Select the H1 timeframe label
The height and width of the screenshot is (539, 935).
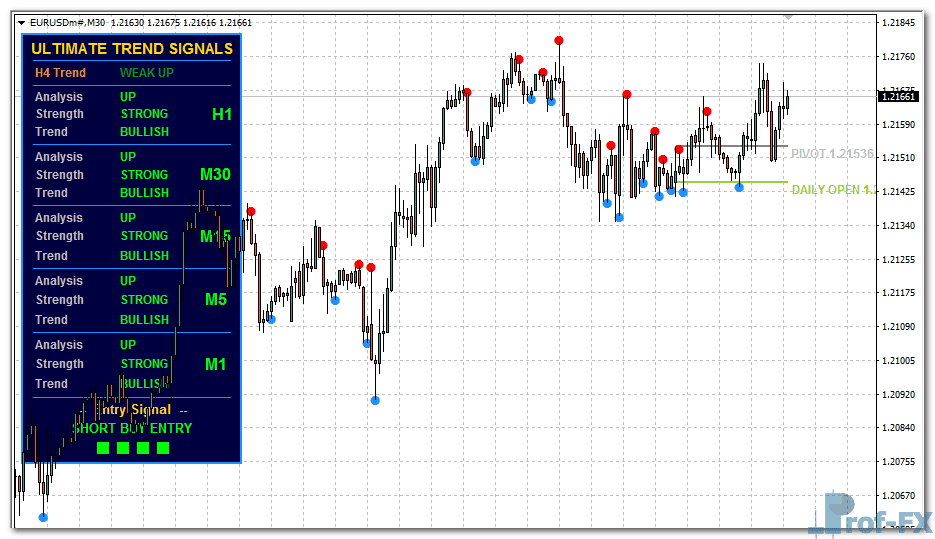[221, 114]
